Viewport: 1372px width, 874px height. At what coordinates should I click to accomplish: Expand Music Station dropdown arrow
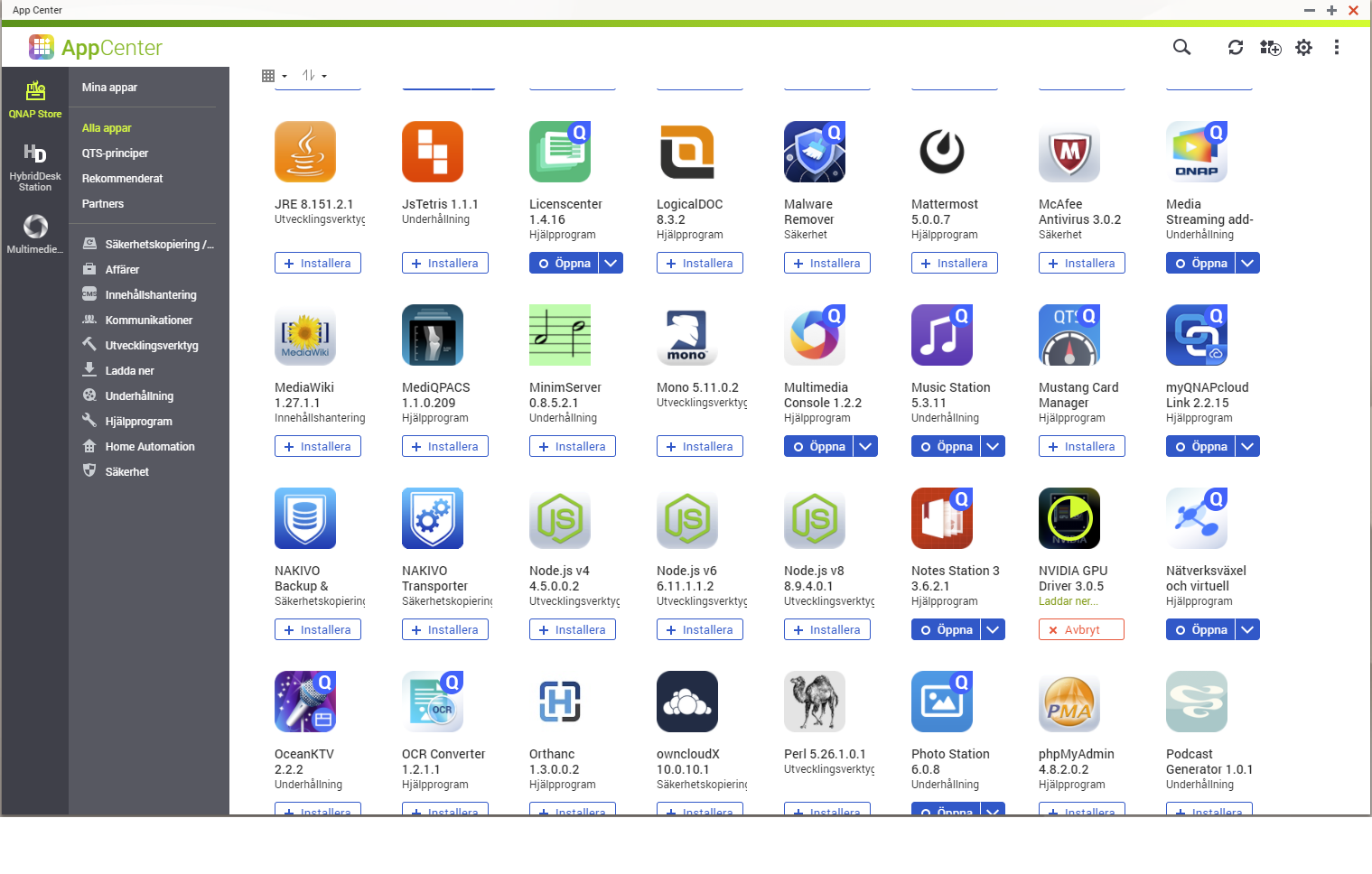994,446
